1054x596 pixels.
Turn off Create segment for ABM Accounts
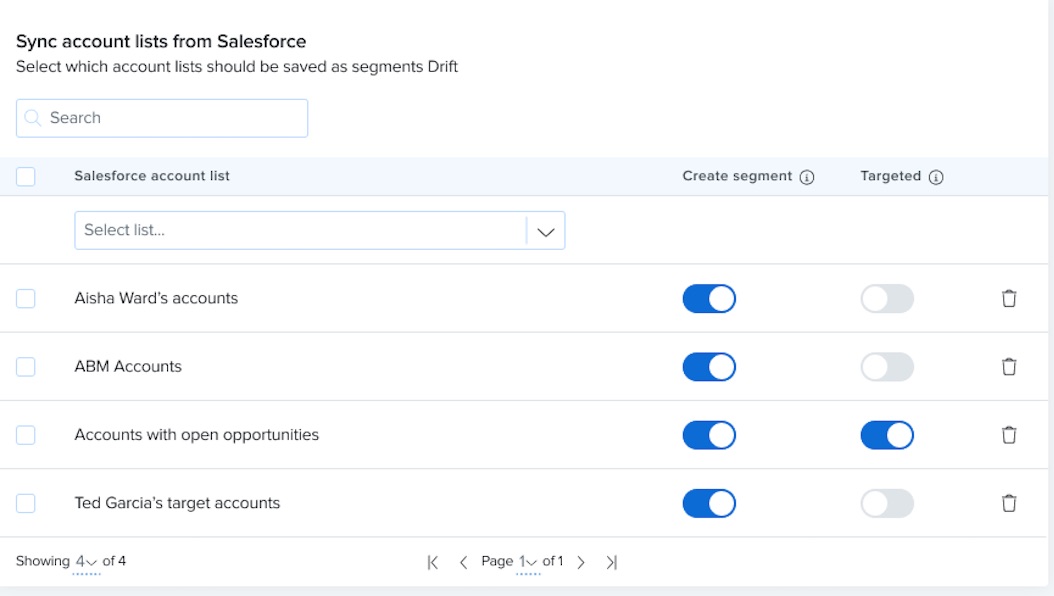(x=709, y=367)
